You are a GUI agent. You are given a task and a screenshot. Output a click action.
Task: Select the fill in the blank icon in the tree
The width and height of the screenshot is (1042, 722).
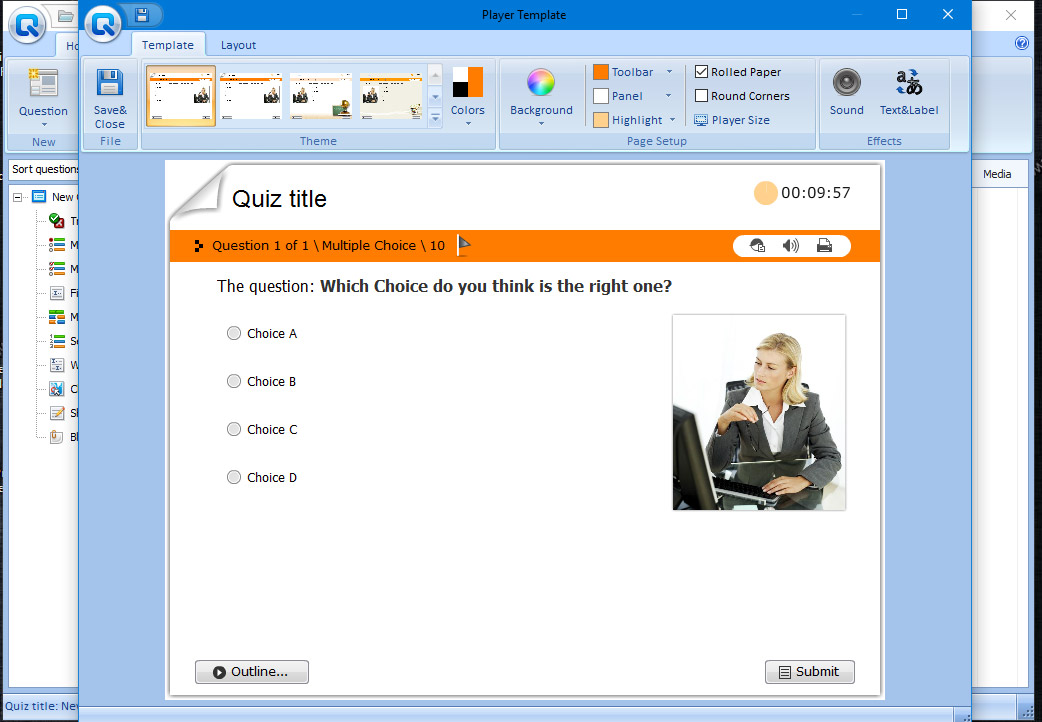(57, 293)
